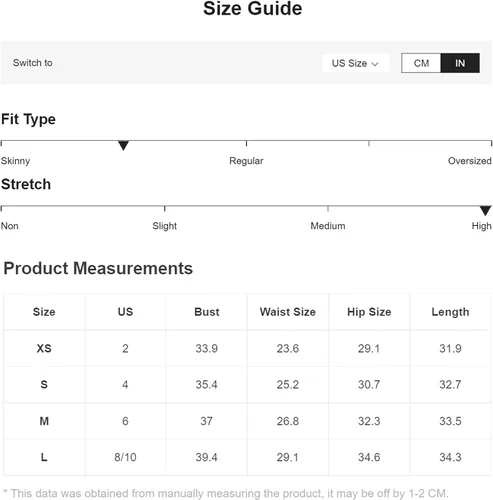Click the Fit Type slider marker
493x500 pixels.
[123, 145]
